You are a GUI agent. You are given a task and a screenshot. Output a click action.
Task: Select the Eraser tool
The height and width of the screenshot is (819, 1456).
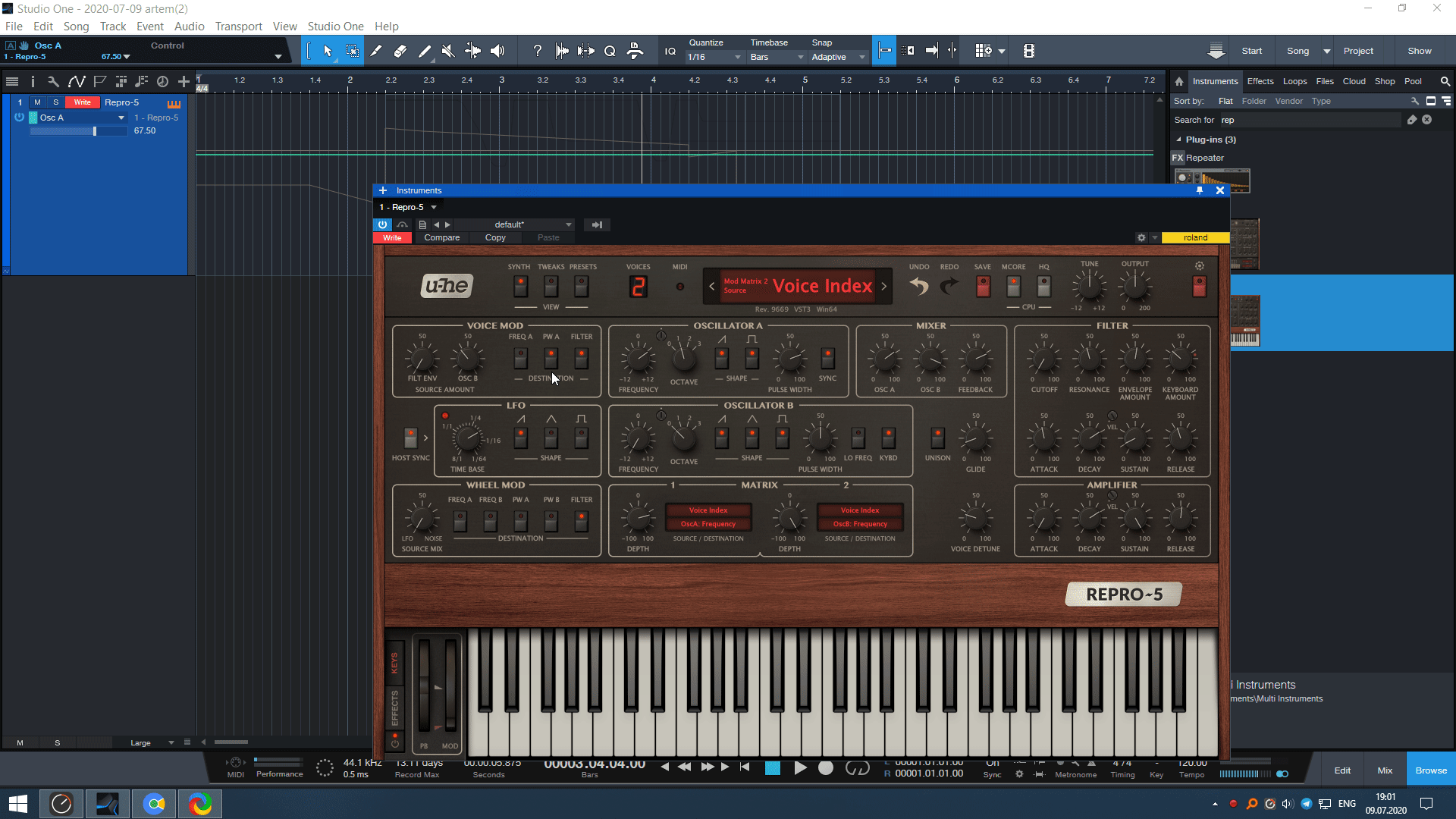(400, 51)
